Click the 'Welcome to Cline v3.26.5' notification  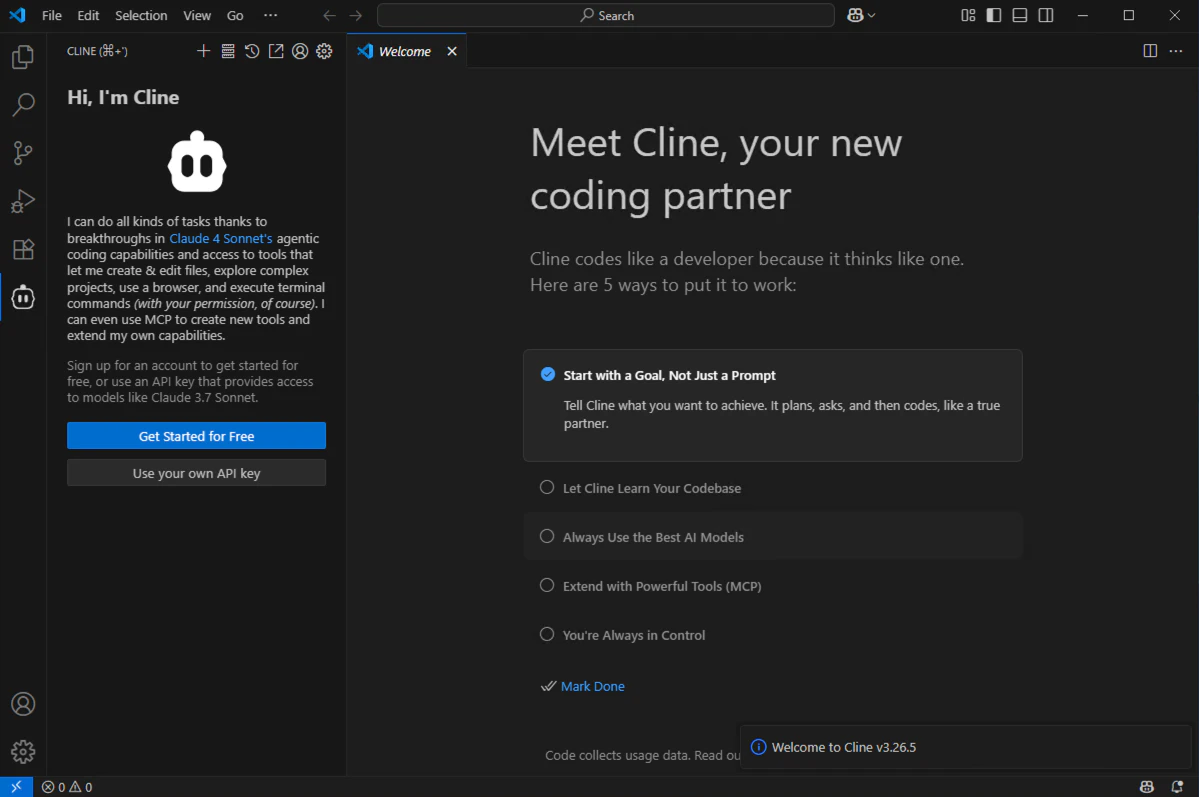[x=965, y=747]
